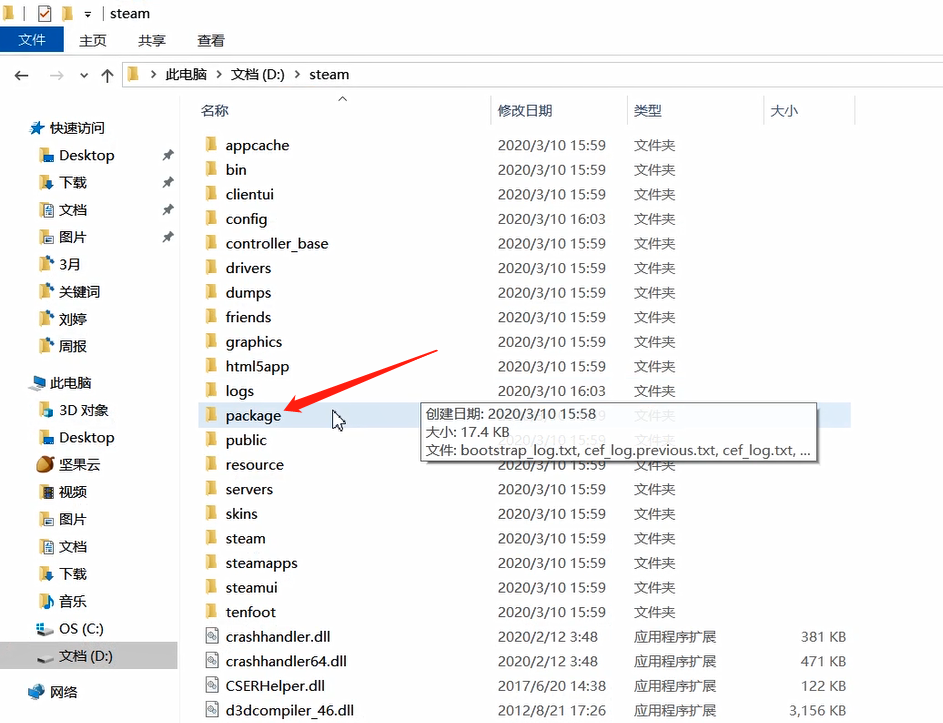Open the customize Quick Access Toolbar dropdown
The image size is (943, 723).
(87, 13)
